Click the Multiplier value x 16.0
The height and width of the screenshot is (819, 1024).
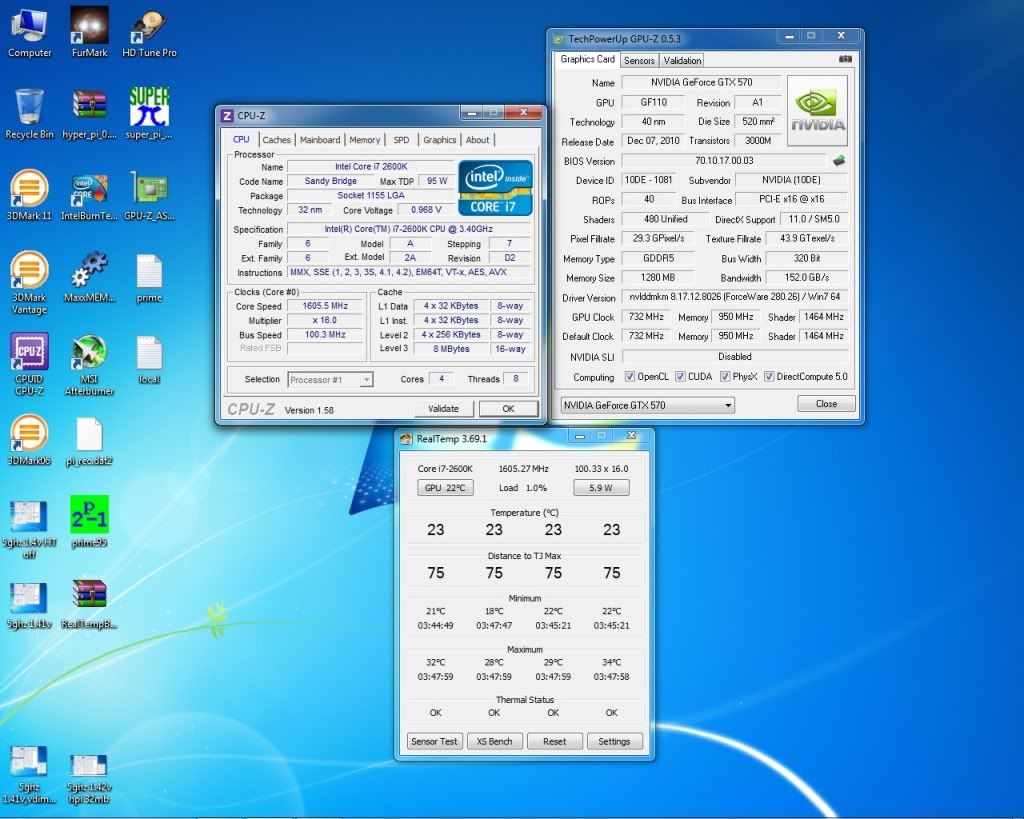(325, 320)
